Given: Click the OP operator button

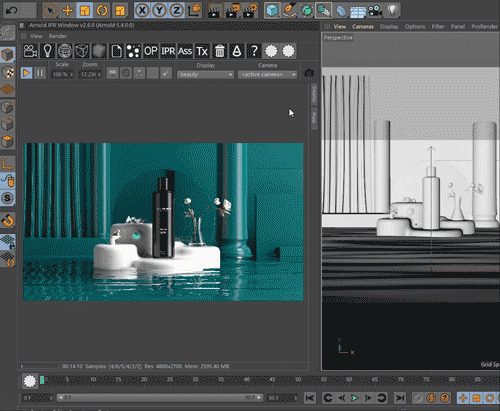Looking at the screenshot, I should coord(150,51).
